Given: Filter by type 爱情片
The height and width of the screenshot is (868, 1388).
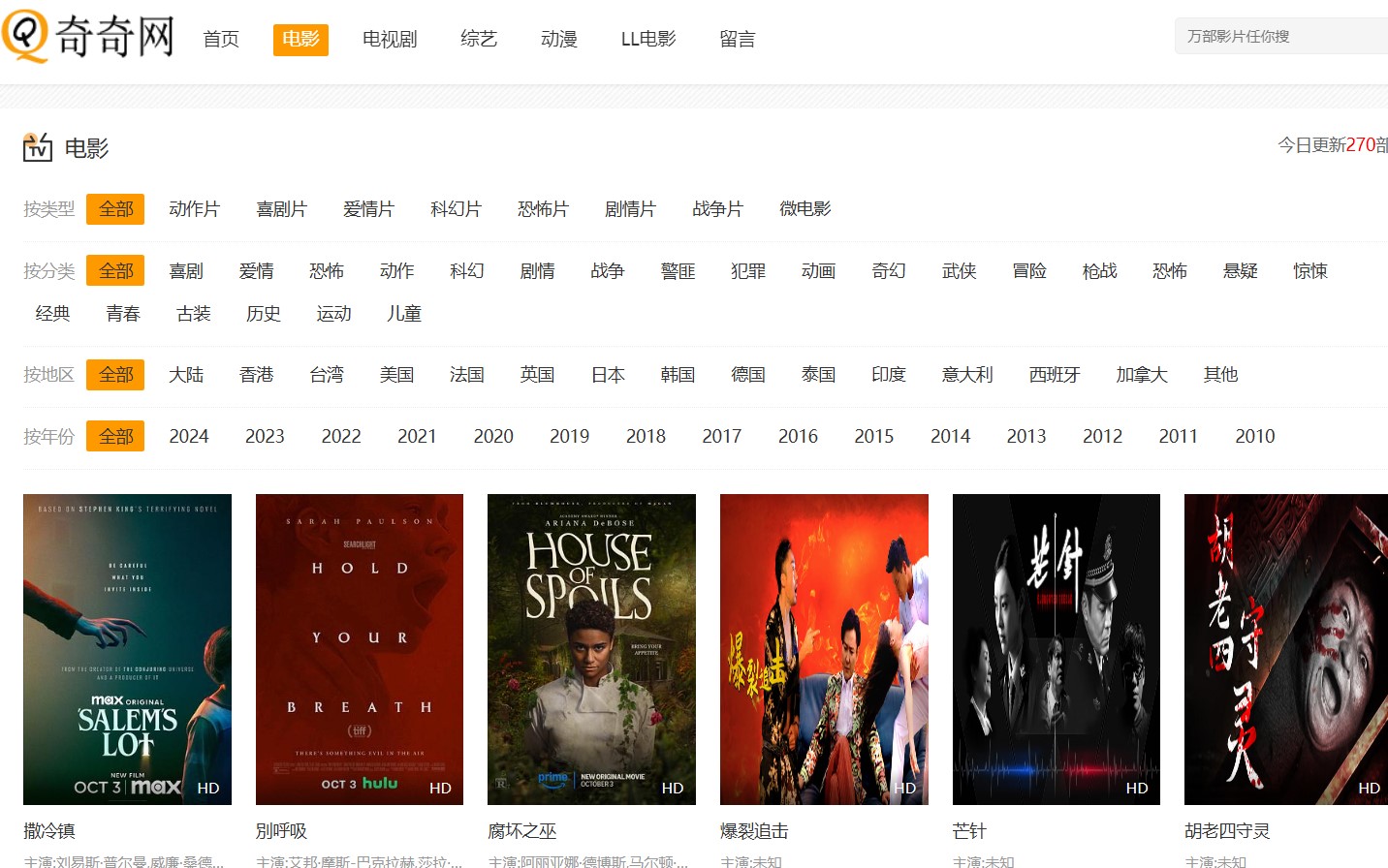Looking at the screenshot, I should coord(369,209).
